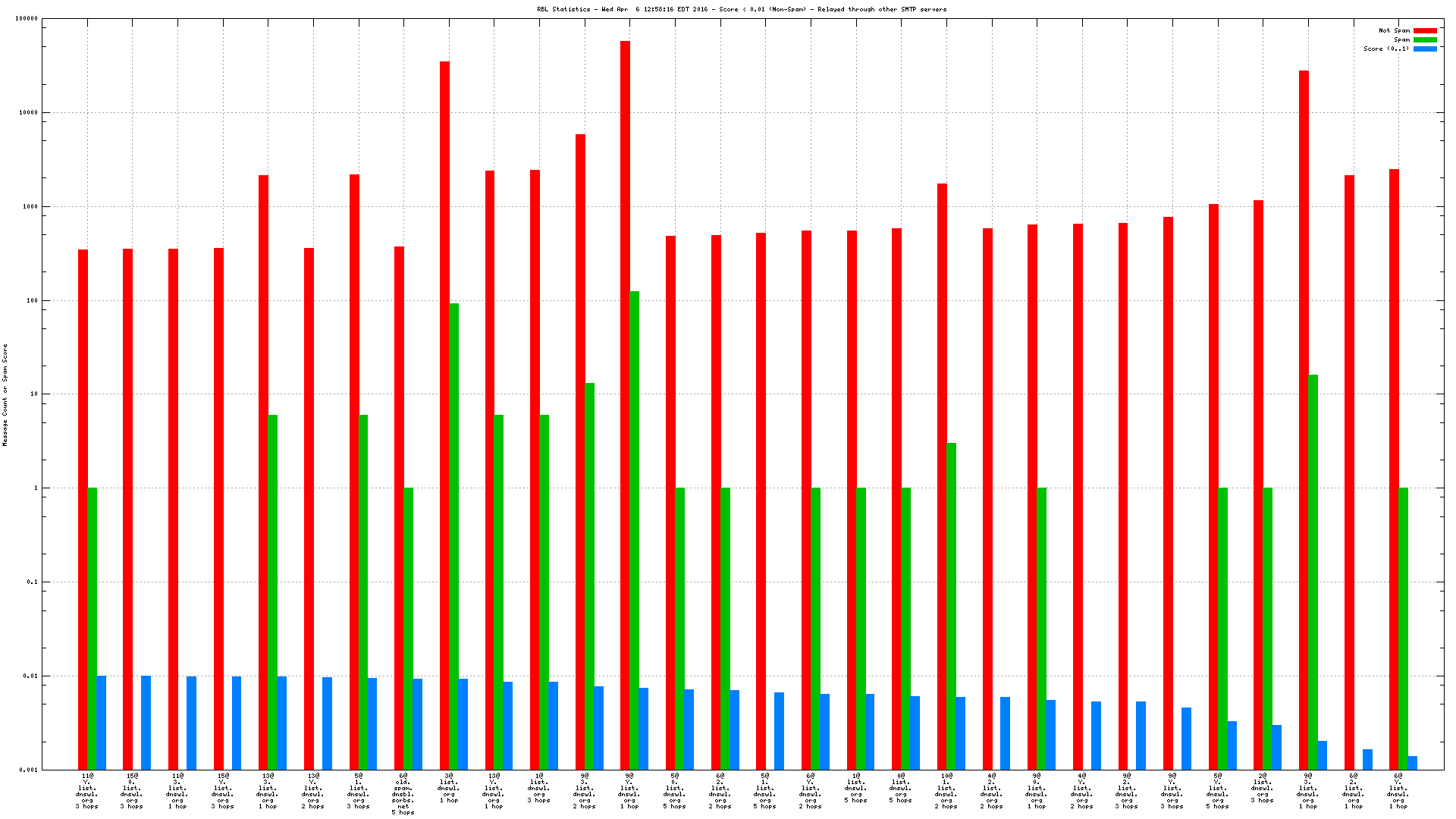
Task: Click the green bar above '10@ 1.list.dnswl.org'
Action: 951,607
